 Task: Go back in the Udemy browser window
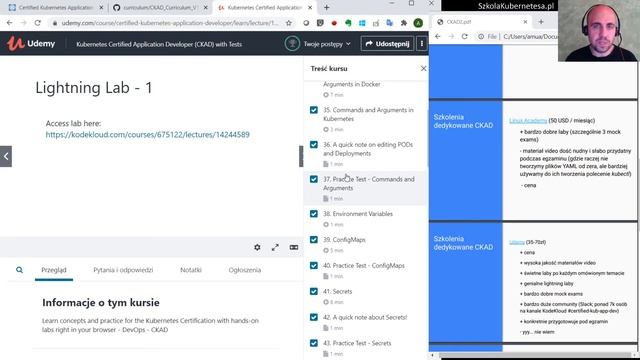(9, 23)
